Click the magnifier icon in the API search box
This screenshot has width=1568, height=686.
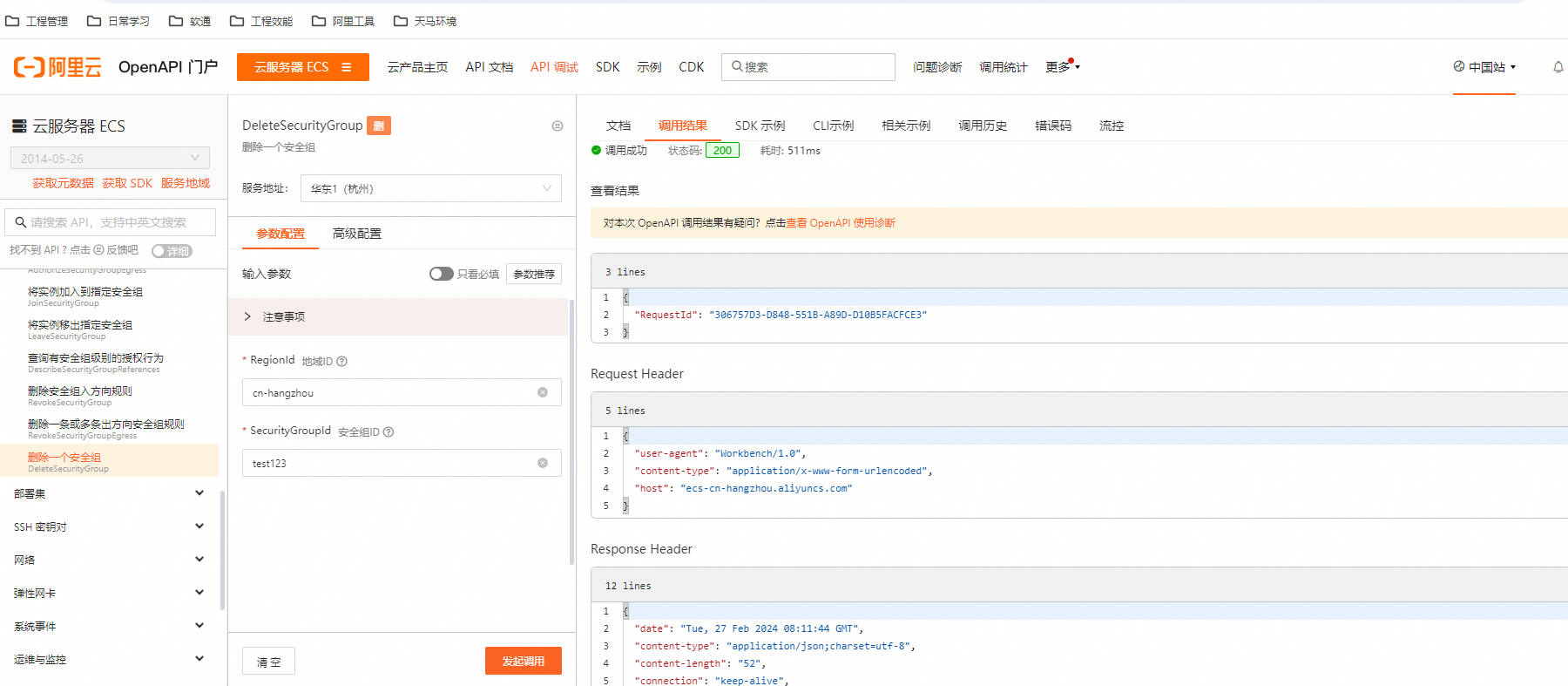coord(20,222)
